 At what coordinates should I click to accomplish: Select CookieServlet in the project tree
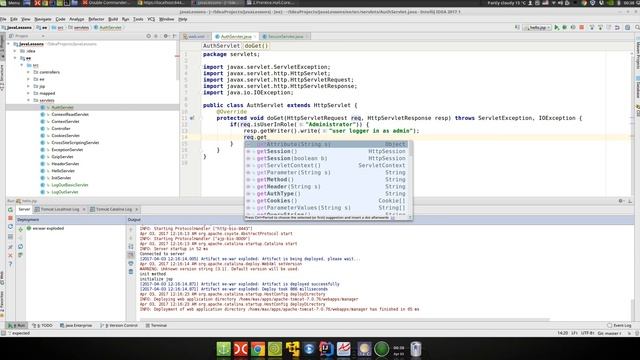(x=65, y=136)
